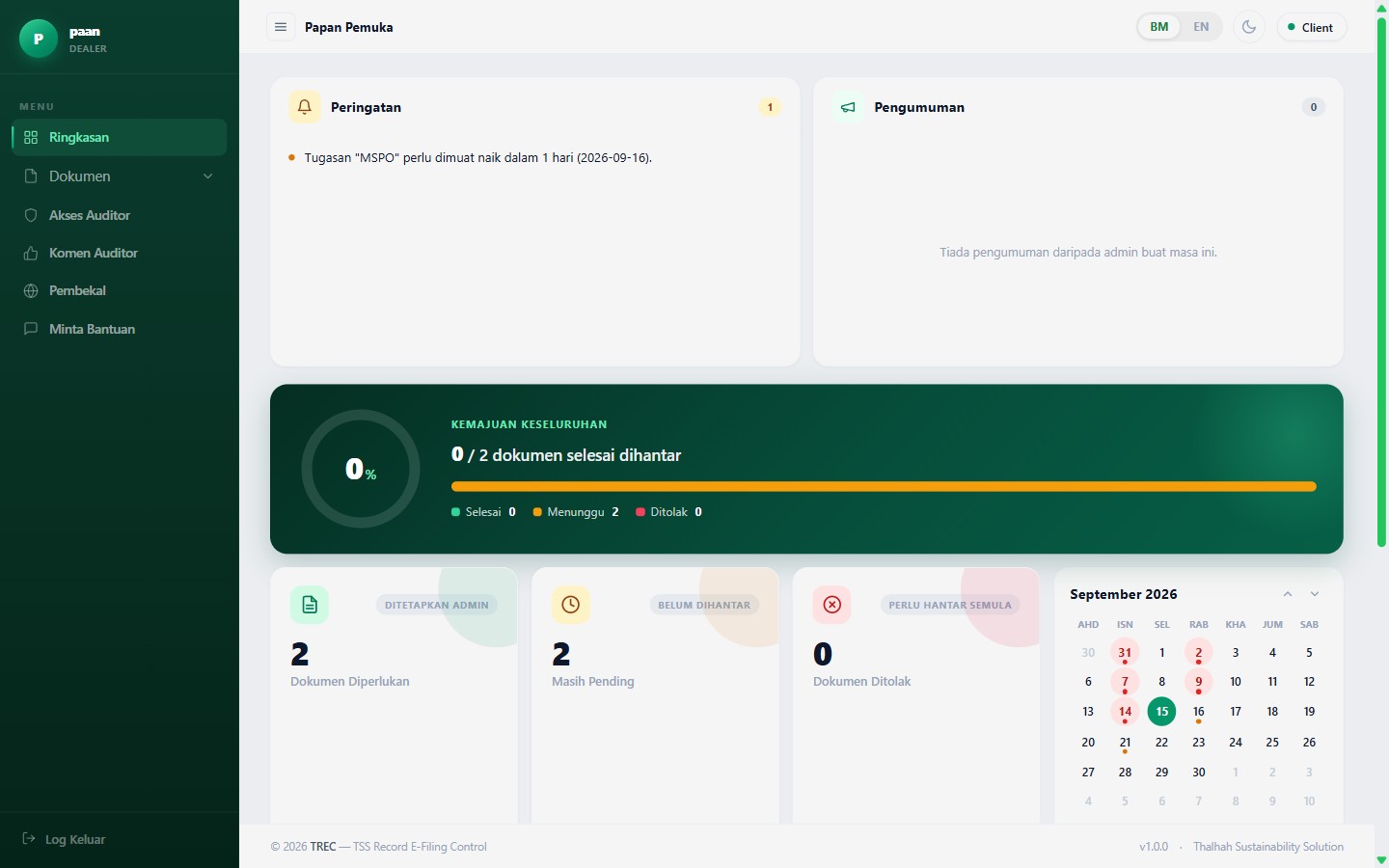Go to previous month in calendar
The image size is (1389, 868).
click(x=1288, y=594)
